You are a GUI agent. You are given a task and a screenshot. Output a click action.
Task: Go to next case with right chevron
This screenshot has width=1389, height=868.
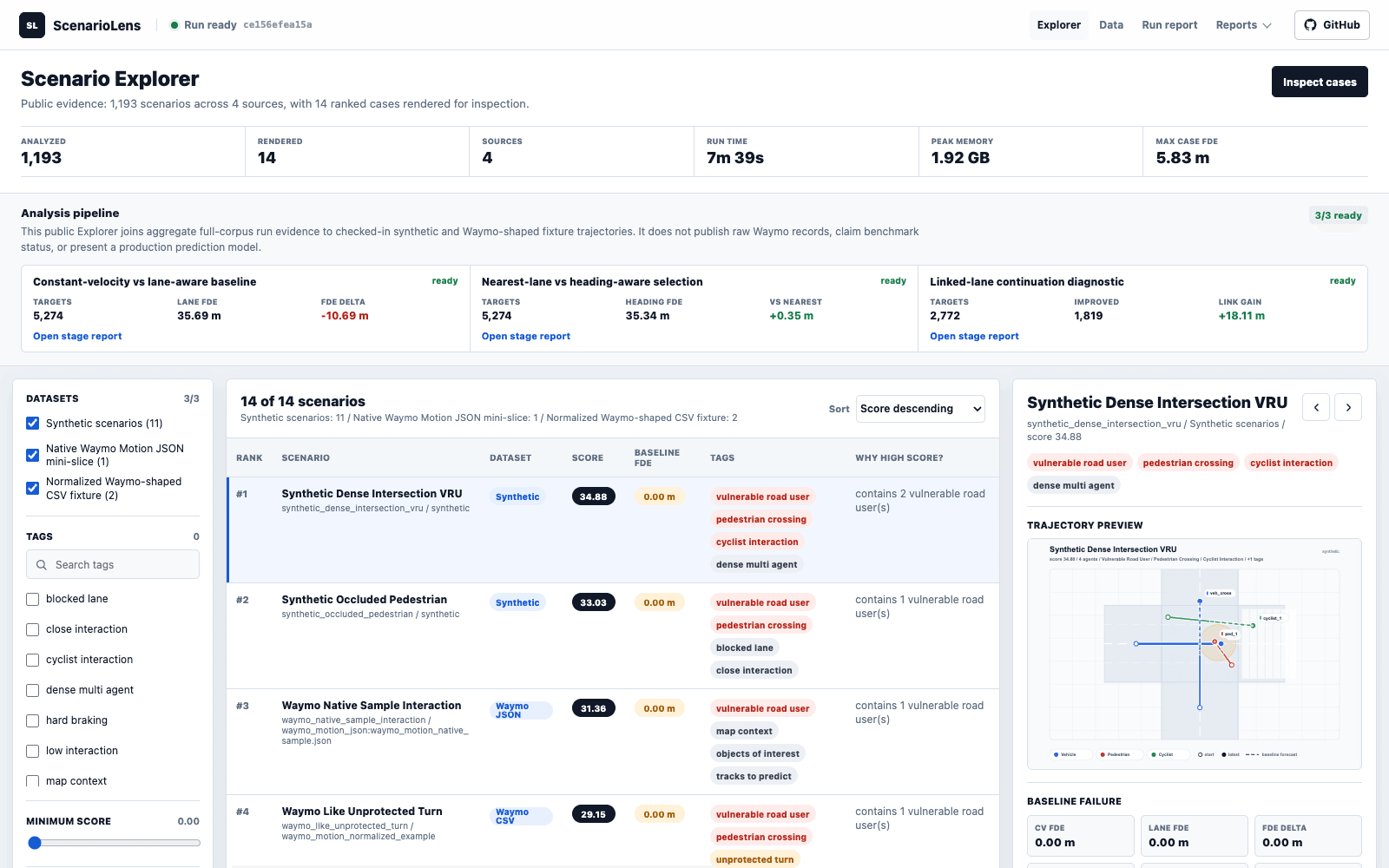1348,407
